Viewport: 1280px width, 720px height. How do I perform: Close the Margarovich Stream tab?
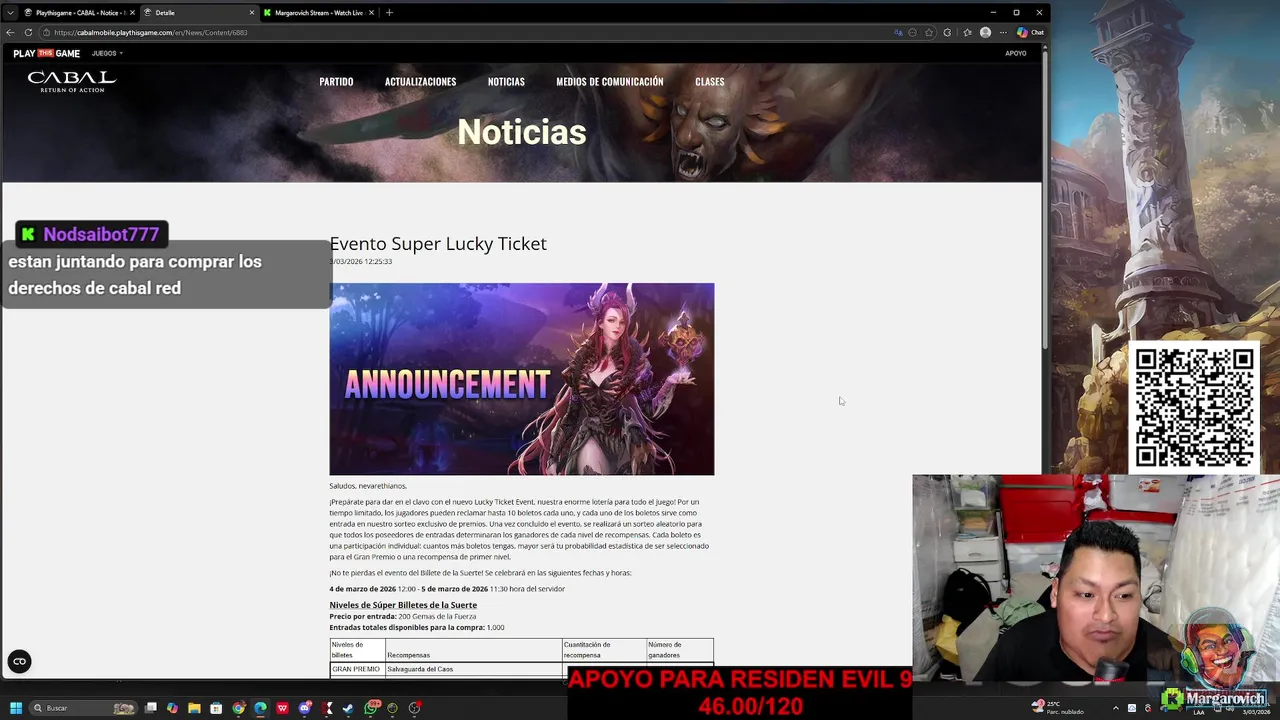(371, 13)
